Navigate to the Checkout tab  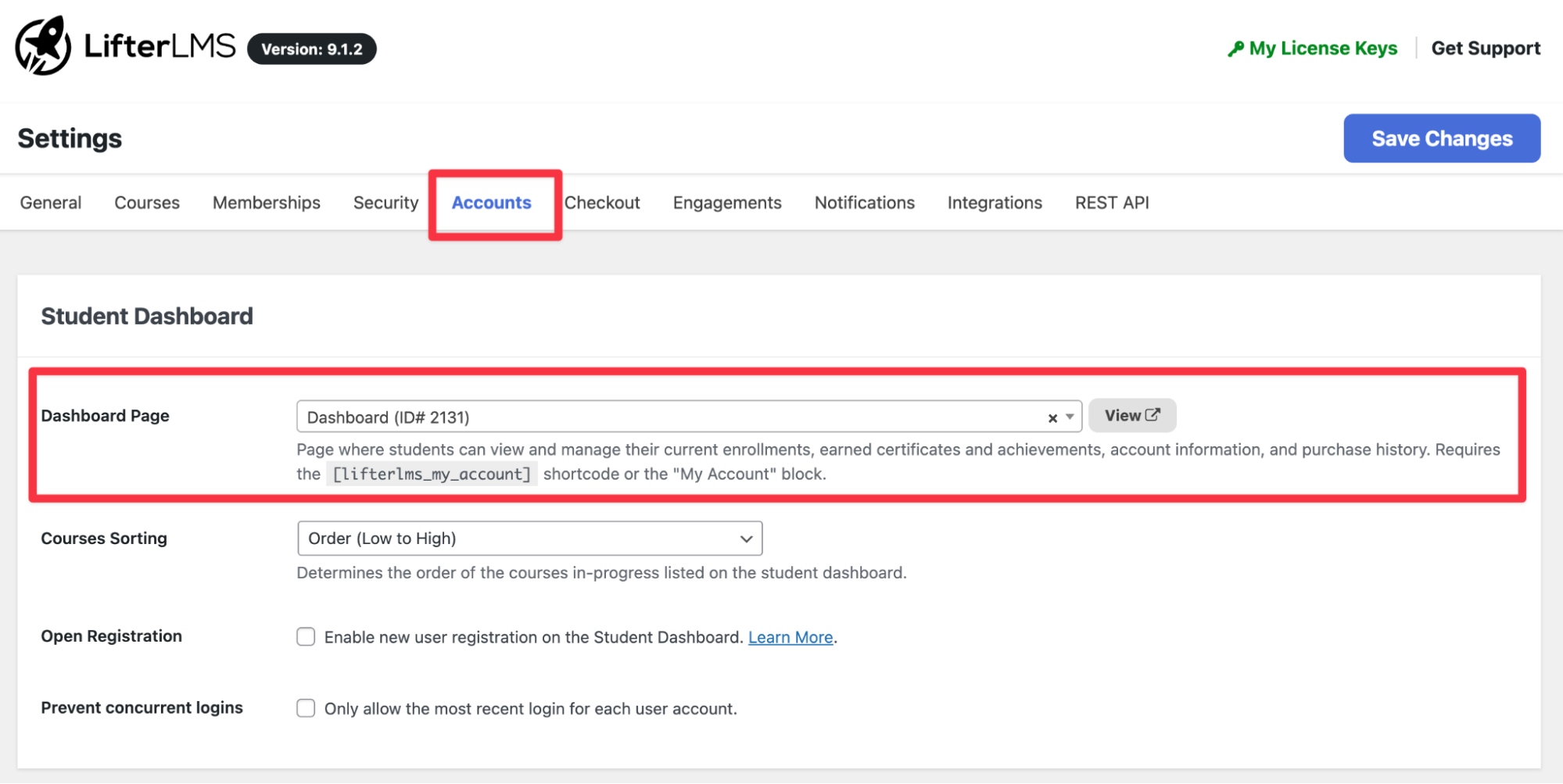[x=602, y=202]
